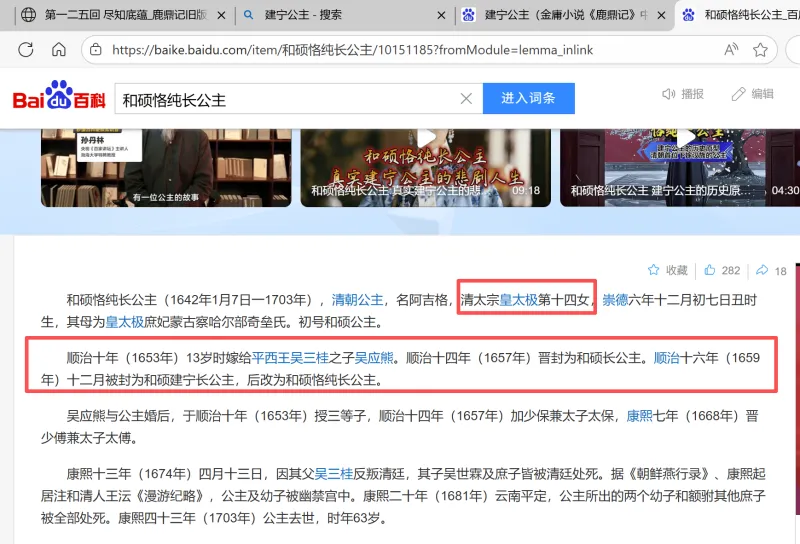Clear the Baidu Baike search box

pos(466,99)
